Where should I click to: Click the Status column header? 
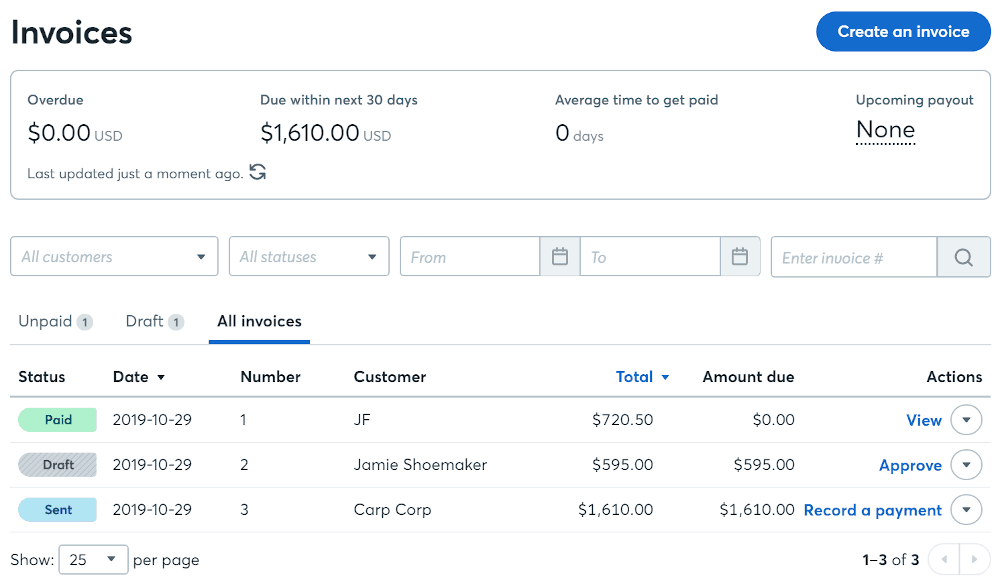[41, 377]
